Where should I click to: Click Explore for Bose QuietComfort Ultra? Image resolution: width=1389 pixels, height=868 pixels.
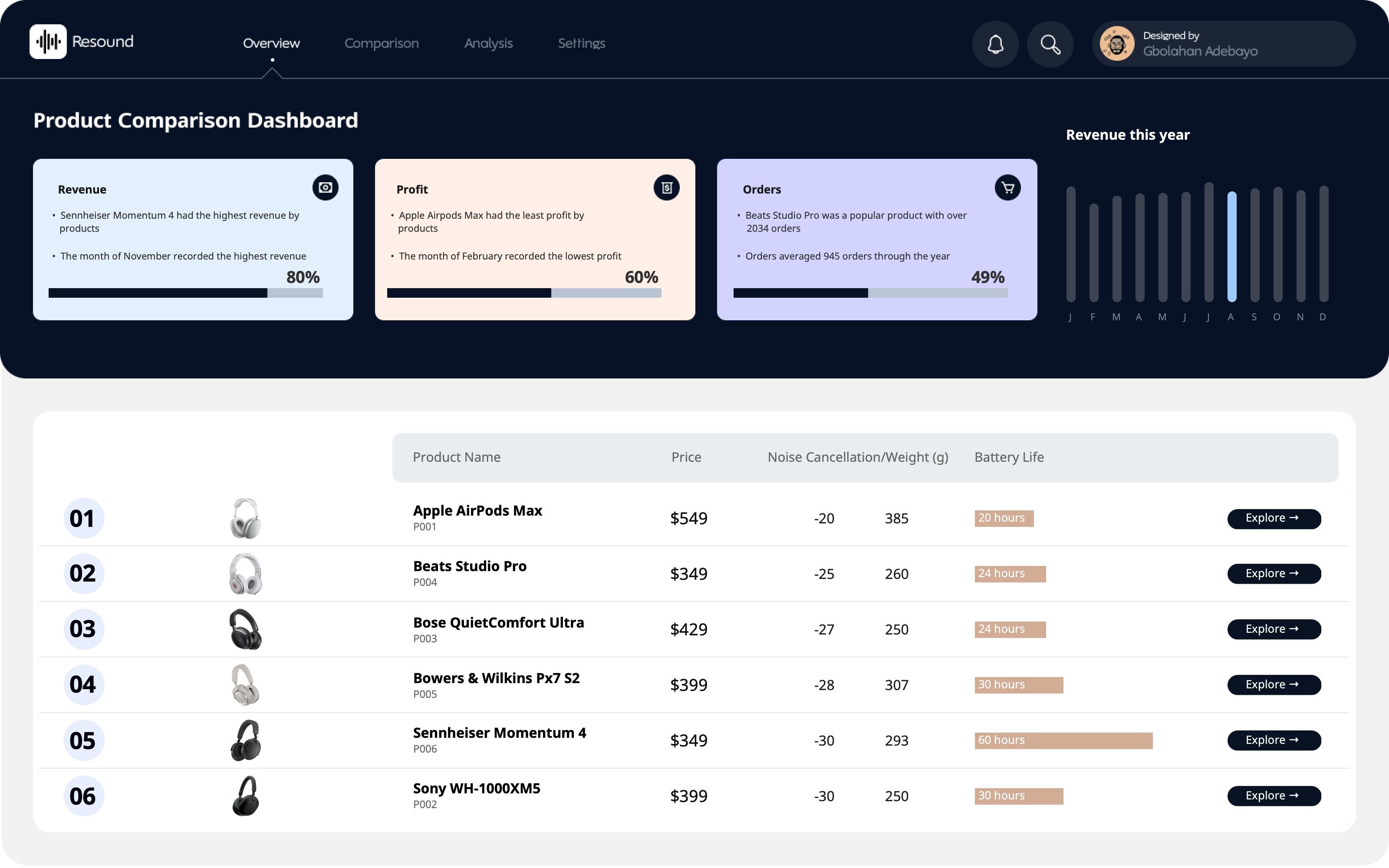pyautogui.click(x=1274, y=629)
